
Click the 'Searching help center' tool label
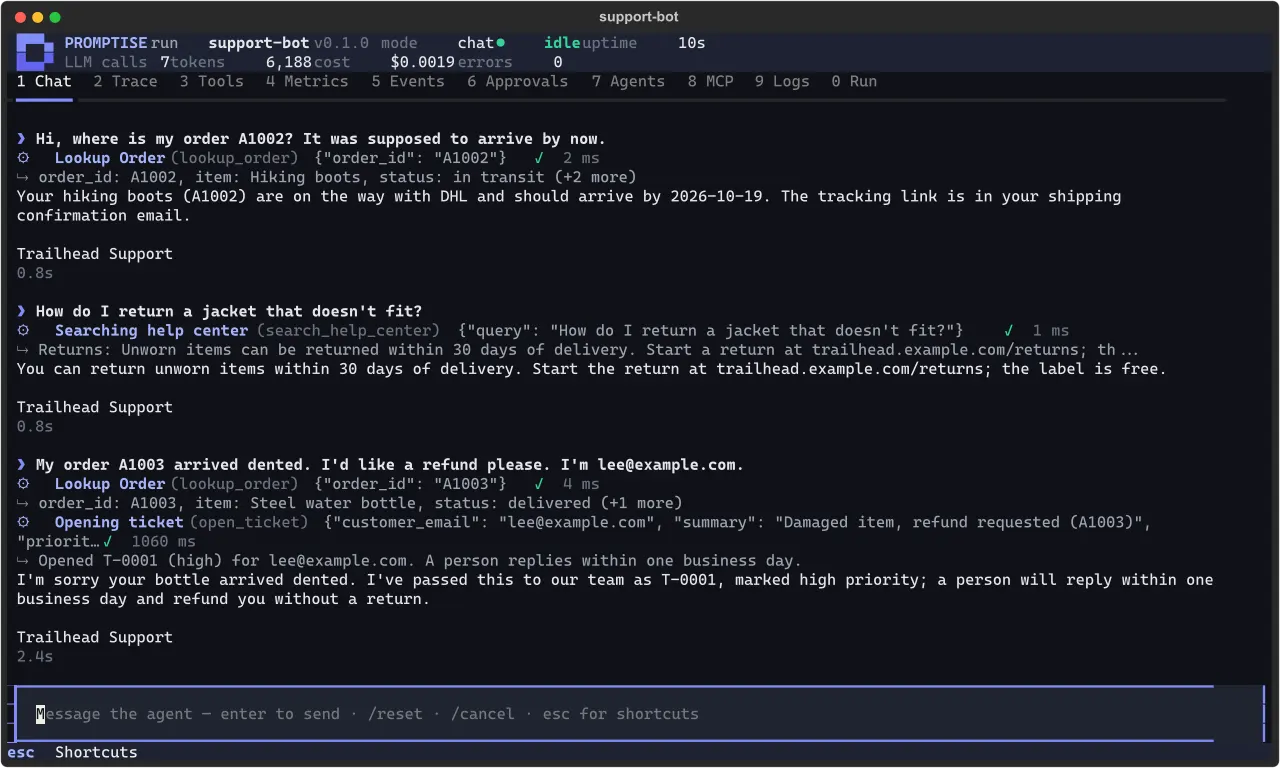tap(152, 331)
